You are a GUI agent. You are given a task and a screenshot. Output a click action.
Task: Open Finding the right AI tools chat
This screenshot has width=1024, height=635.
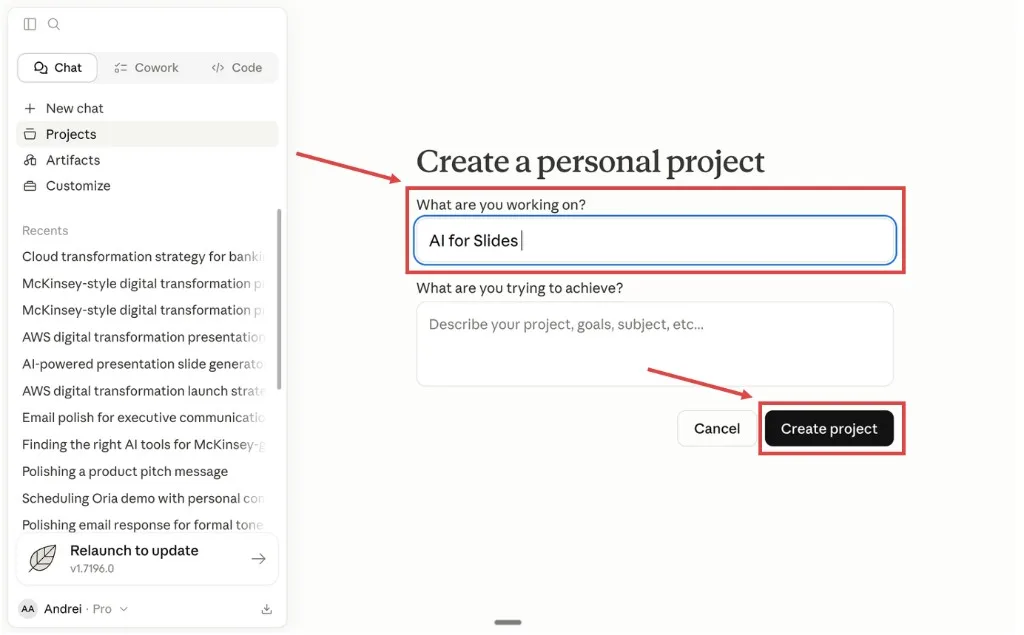tap(143, 444)
